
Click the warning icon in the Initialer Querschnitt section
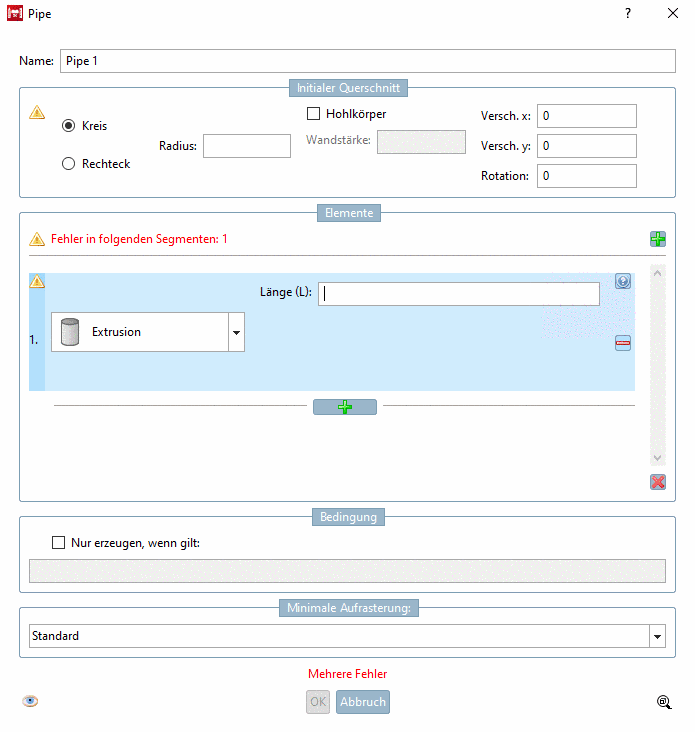point(37,112)
